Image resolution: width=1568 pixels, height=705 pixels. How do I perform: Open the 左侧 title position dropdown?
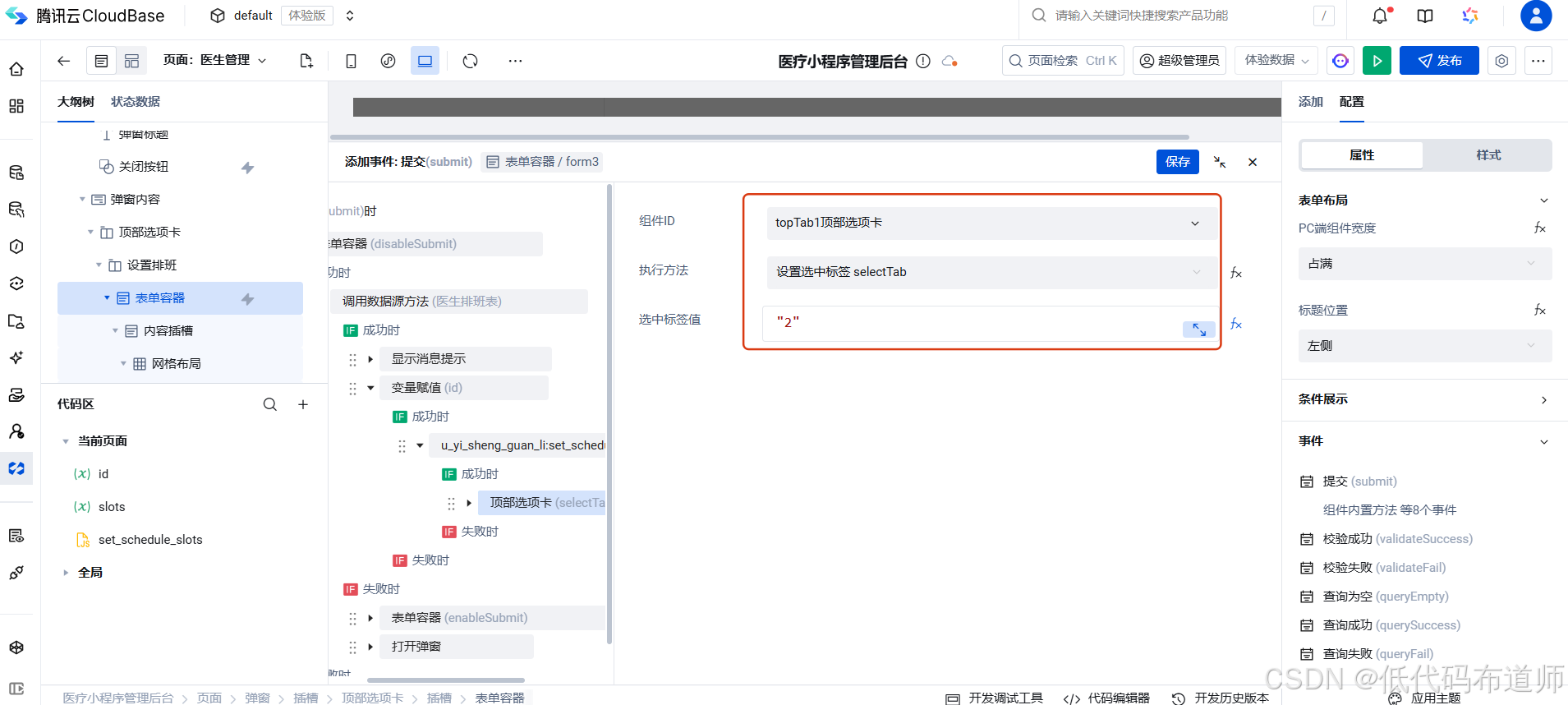pyautogui.click(x=1425, y=346)
